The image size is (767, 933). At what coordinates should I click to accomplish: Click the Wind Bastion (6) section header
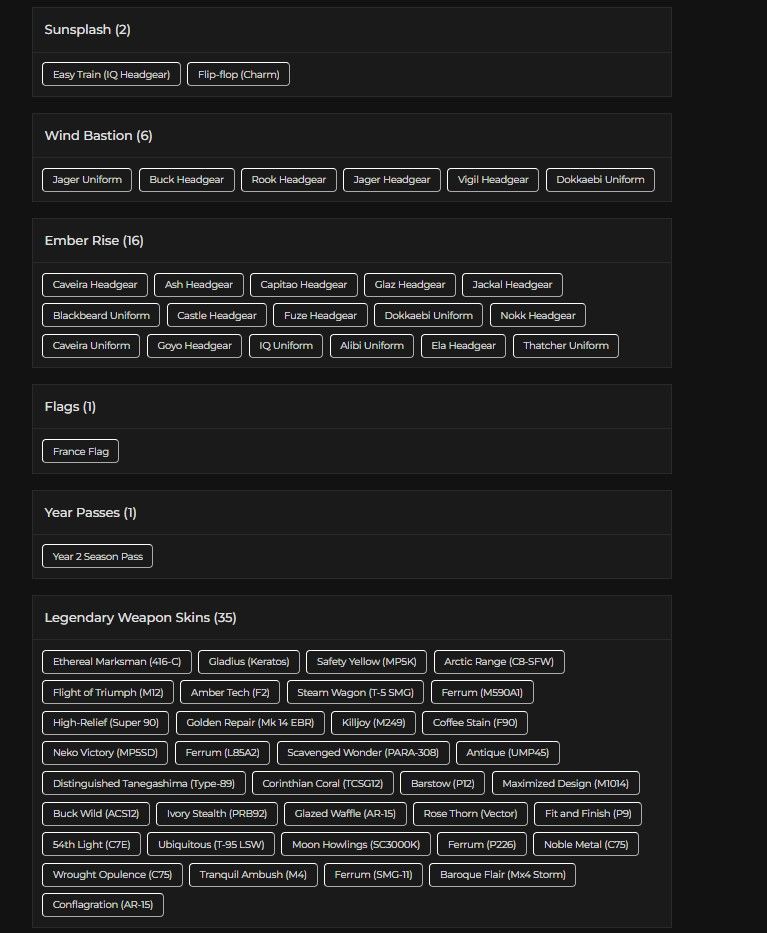(x=98, y=136)
